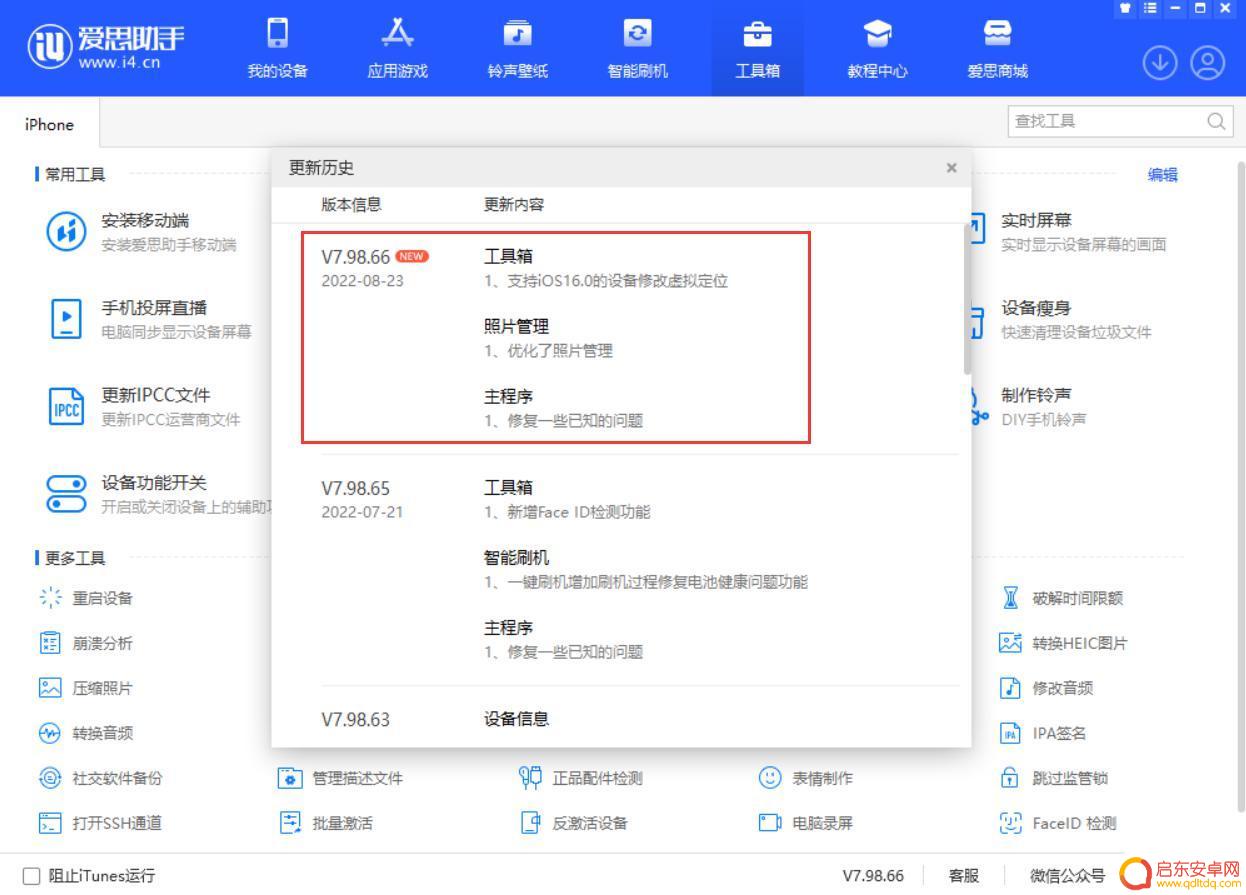Click the 安装移动端 icon
This screenshot has width=1246, height=895.
click(67, 231)
